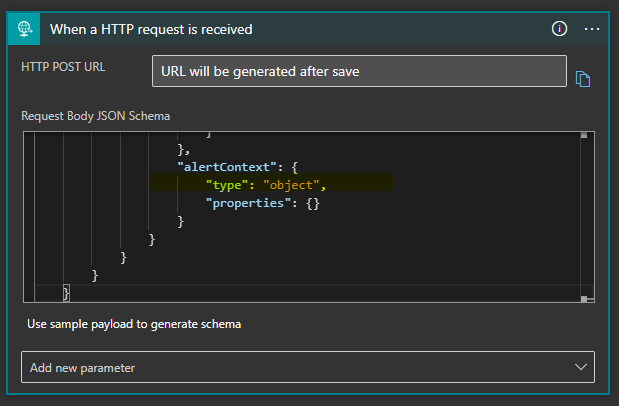
Task: Click the scrollbar bottom handle in editor
Action: tap(584, 299)
